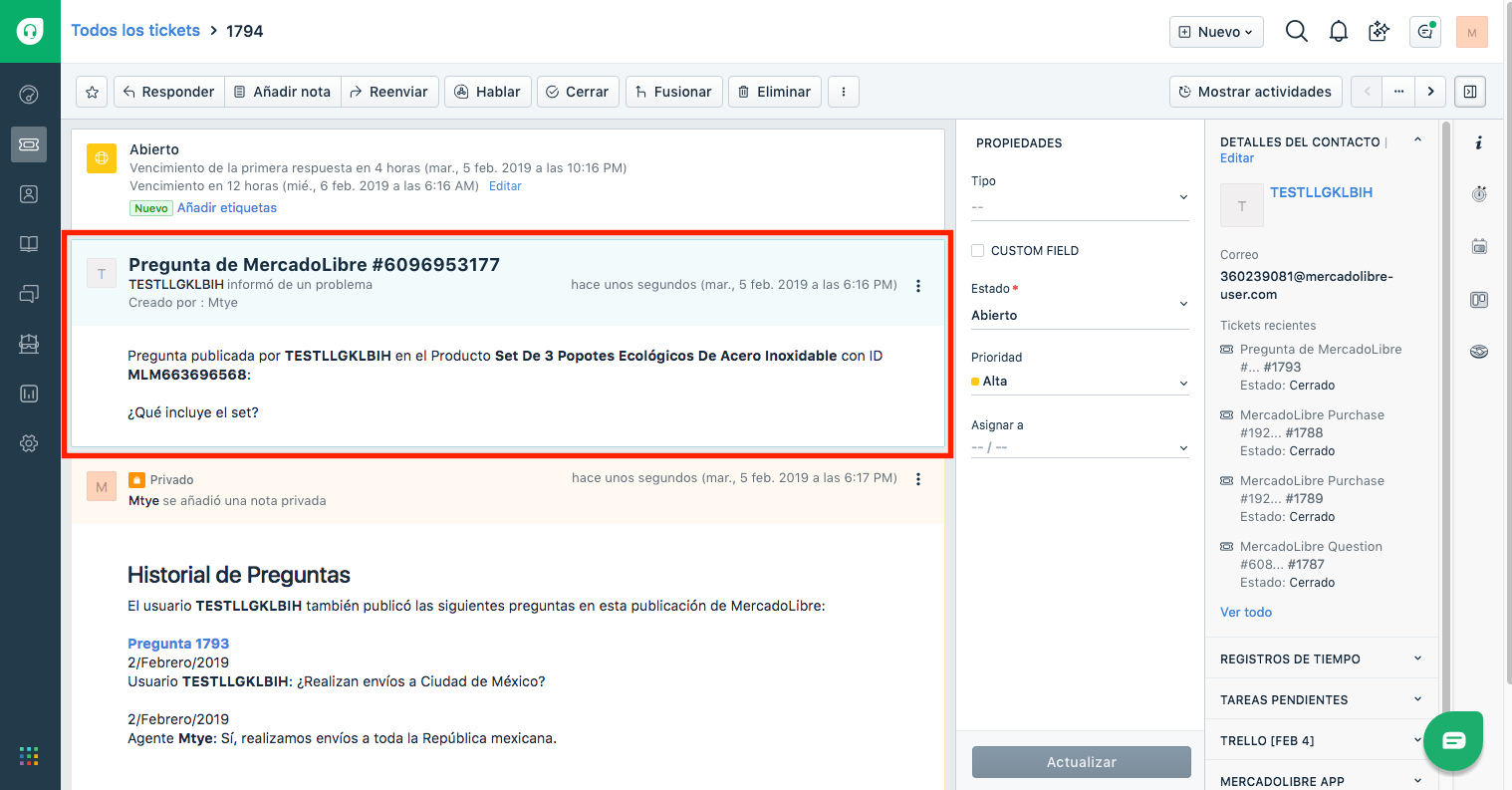This screenshot has width=1512, height=790.
Task: Open the Prioridad dropdown showing Alta
Action: (x=1080, y=382)
